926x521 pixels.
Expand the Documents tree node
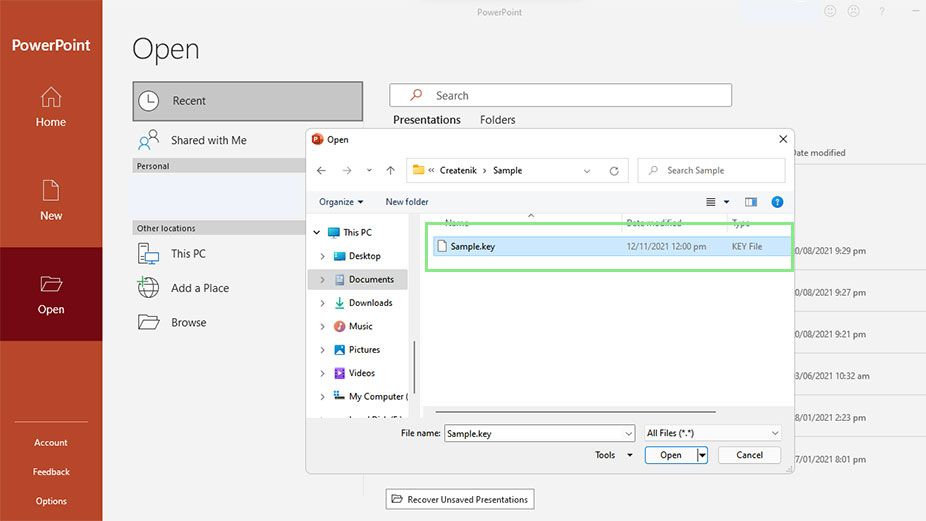click(x=322, y=279)
